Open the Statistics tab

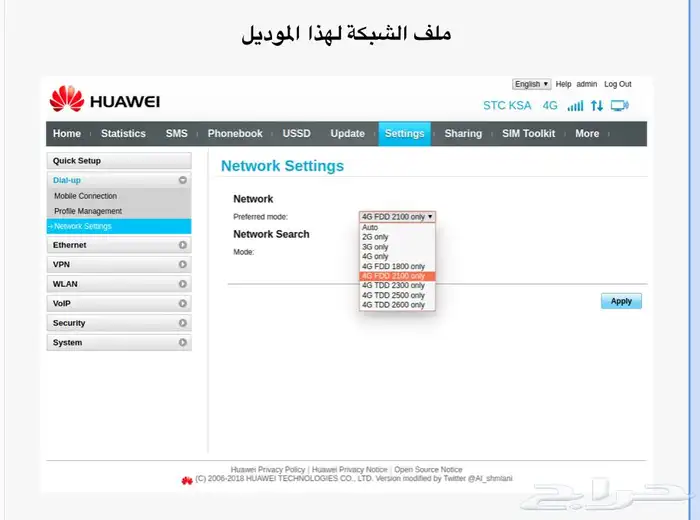[x=123, y=133]
